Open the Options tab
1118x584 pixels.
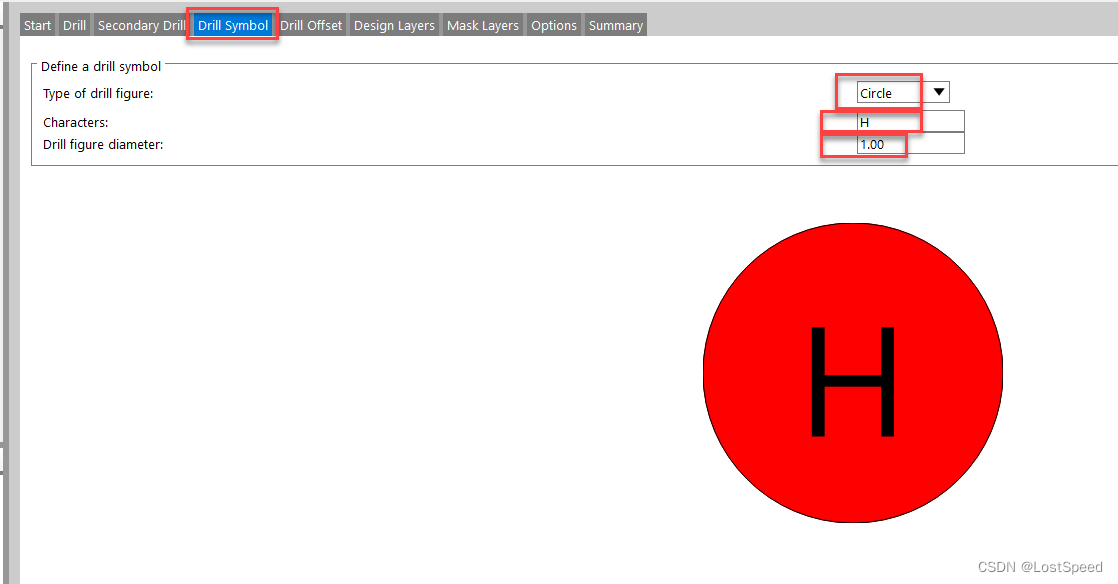[x=554, y=25]
